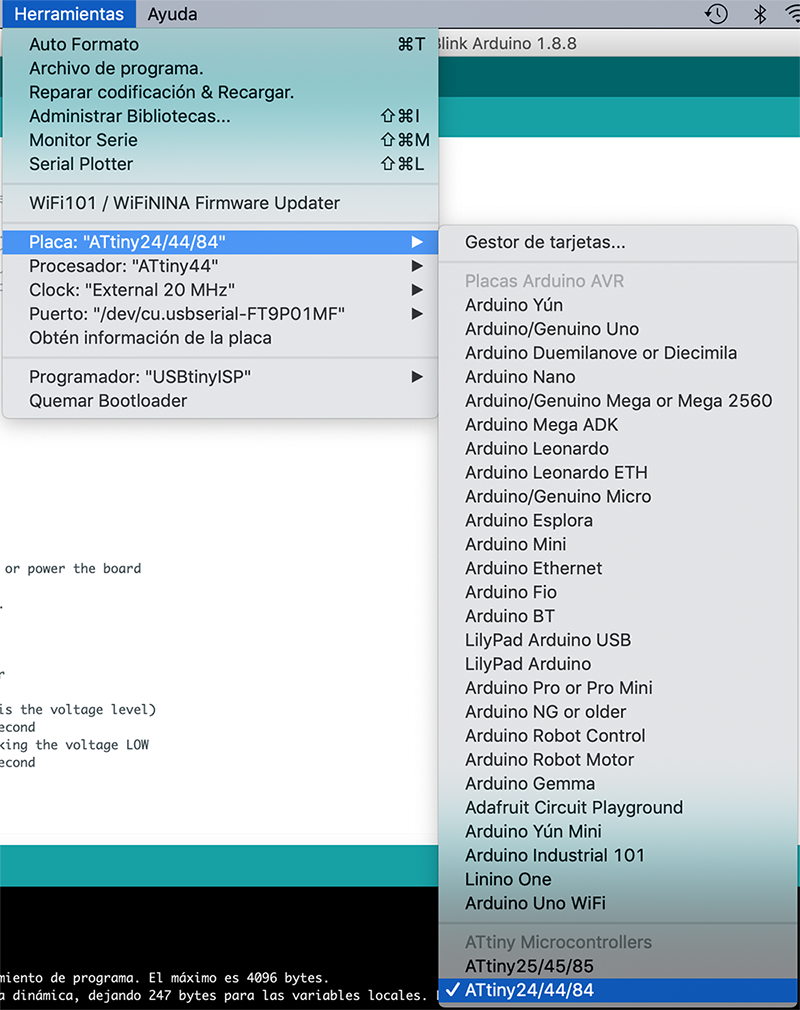Choose LilyPad Arduino USB board

tap(618, 640)
